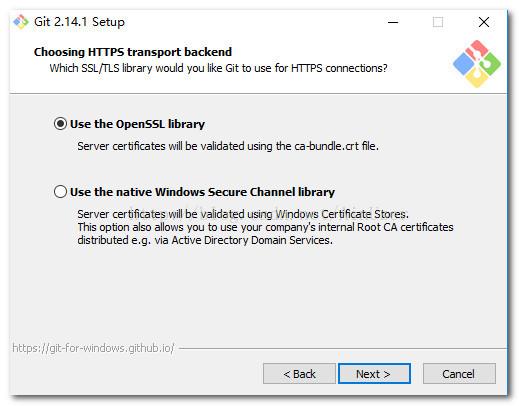Minimize the Git Setup window

pyautogui.click(x=393, y=22)
